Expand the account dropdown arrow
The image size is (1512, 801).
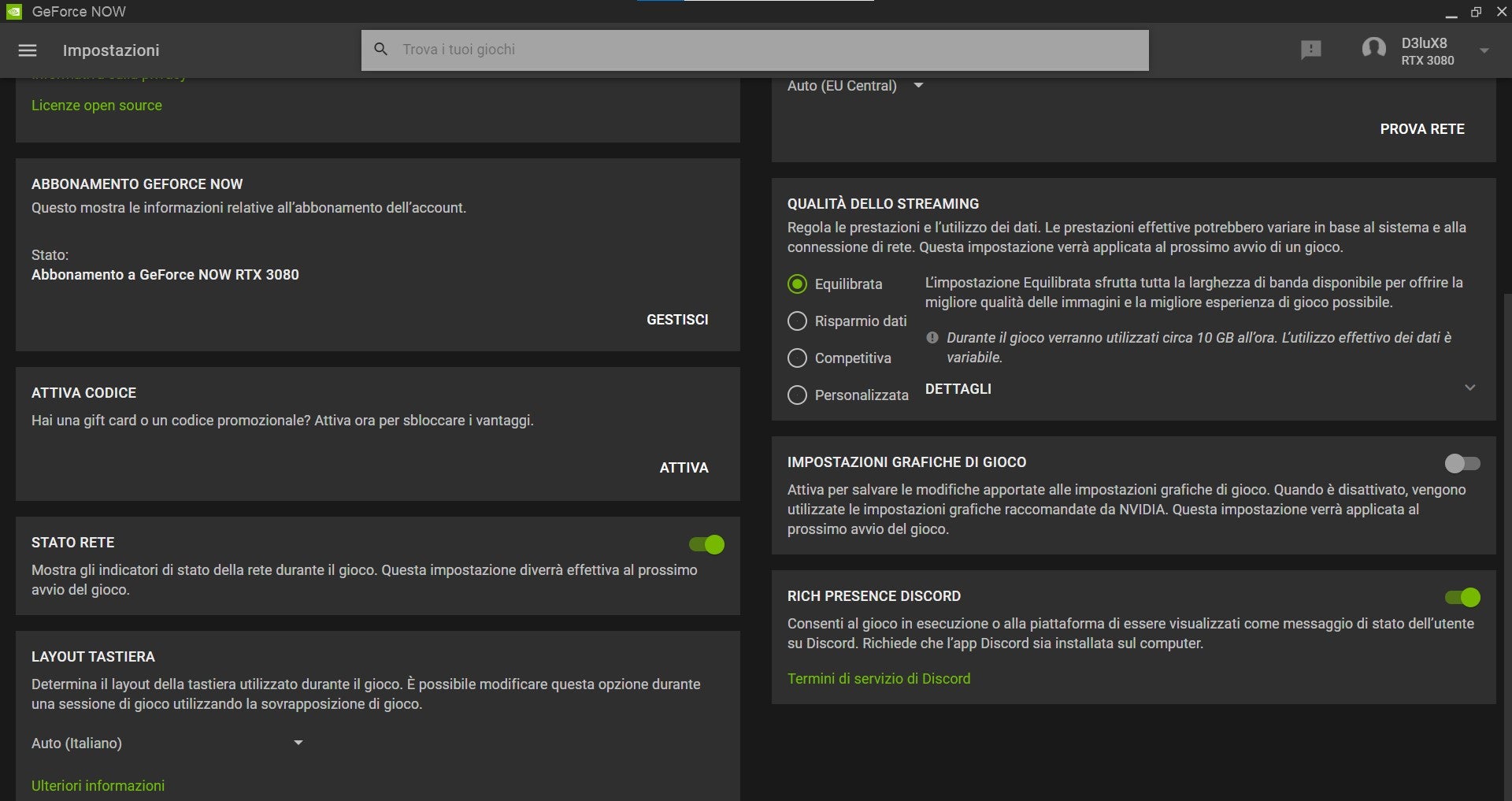pyautogui.click(x=1484, y=50)
